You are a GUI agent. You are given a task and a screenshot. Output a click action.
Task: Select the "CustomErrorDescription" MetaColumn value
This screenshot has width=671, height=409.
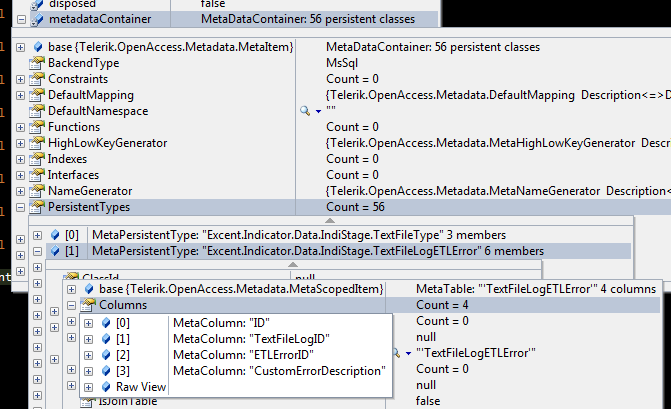point(279,371)
